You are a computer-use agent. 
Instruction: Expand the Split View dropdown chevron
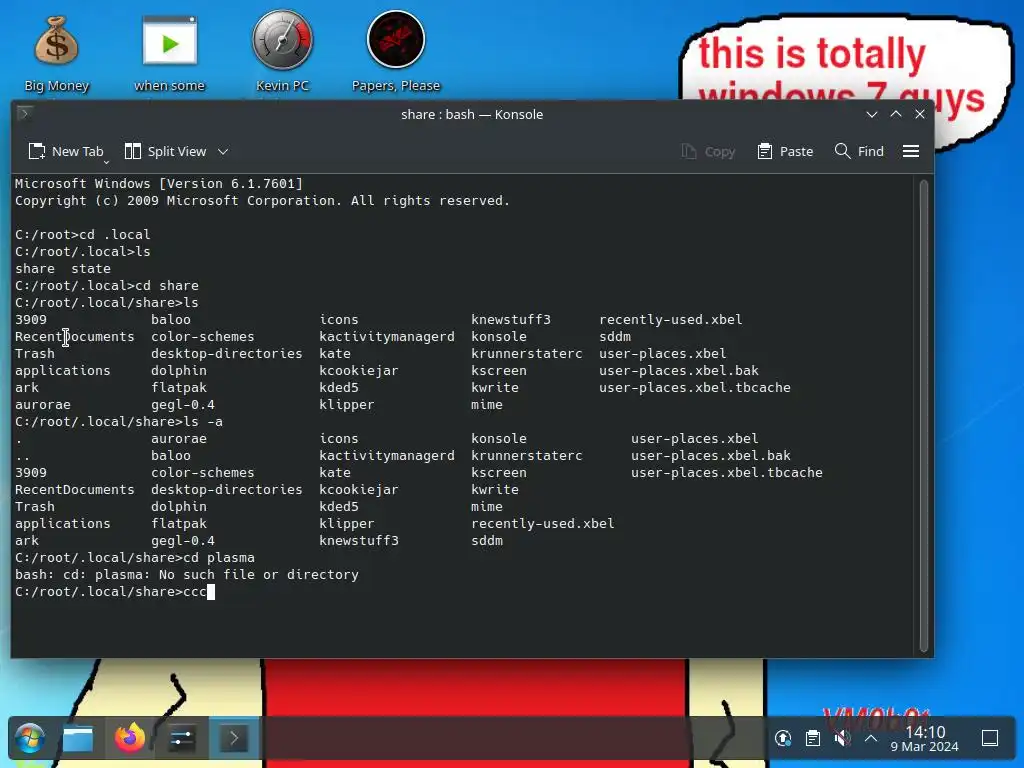tap(223, 152)
